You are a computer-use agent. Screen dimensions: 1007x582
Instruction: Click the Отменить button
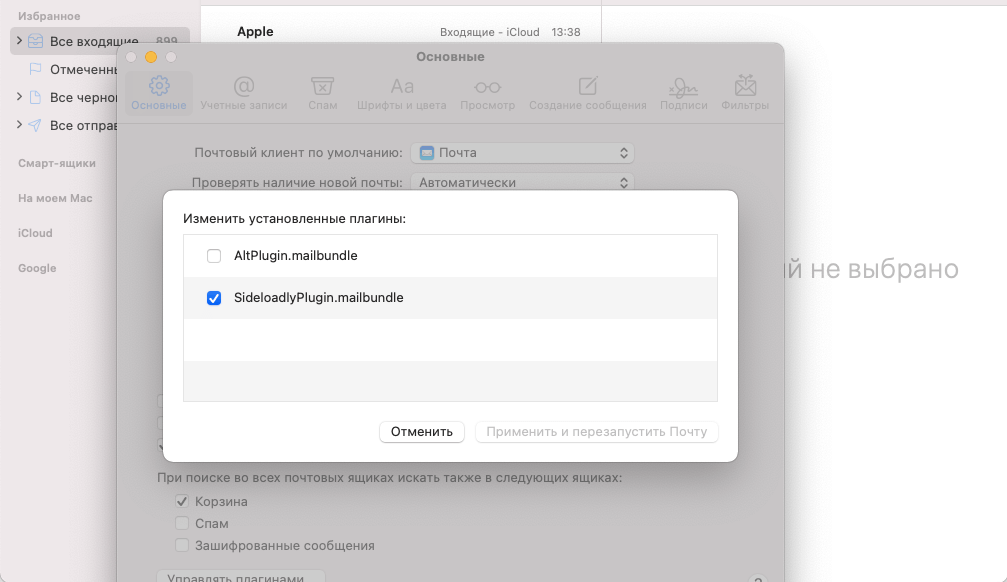click(422, 432)
